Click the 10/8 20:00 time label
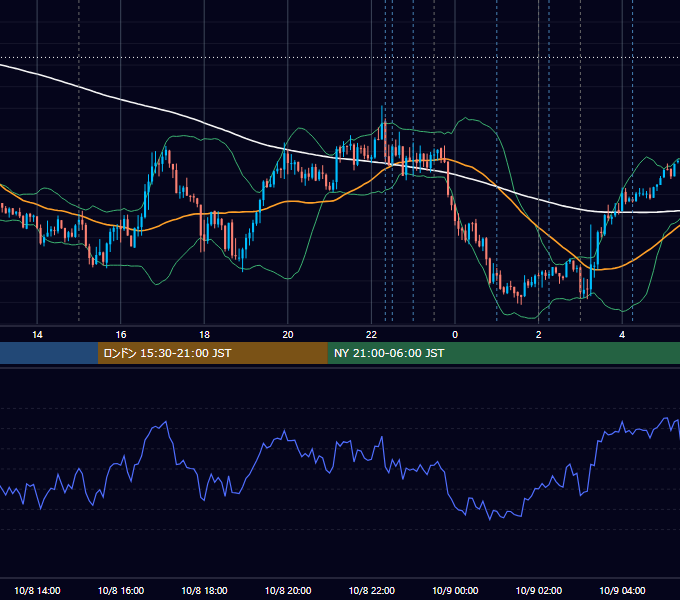The width and height of the screenshot is (680, 600). (x=288, y=590)
